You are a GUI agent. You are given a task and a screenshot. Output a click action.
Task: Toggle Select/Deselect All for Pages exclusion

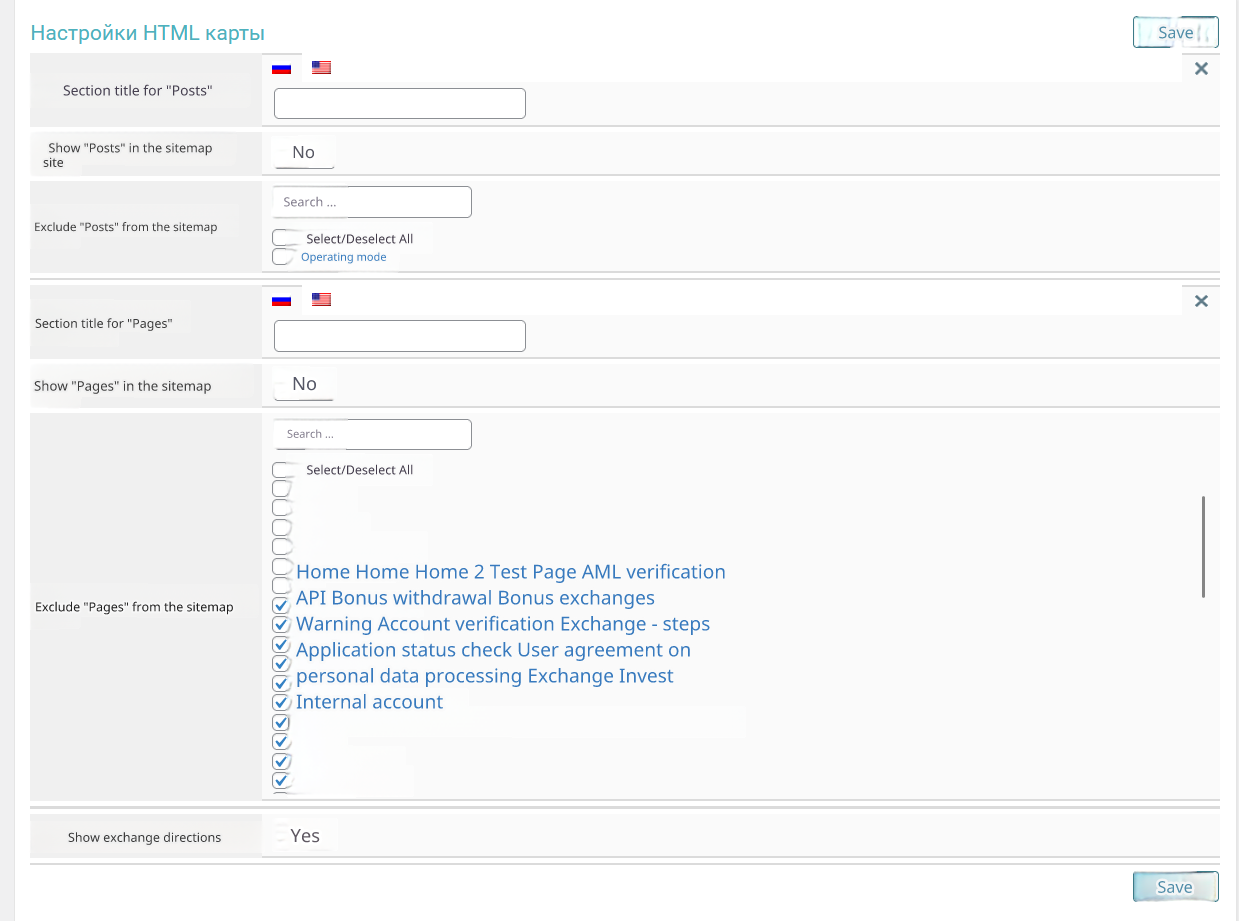pyautogui.click(x=283, y=470)
